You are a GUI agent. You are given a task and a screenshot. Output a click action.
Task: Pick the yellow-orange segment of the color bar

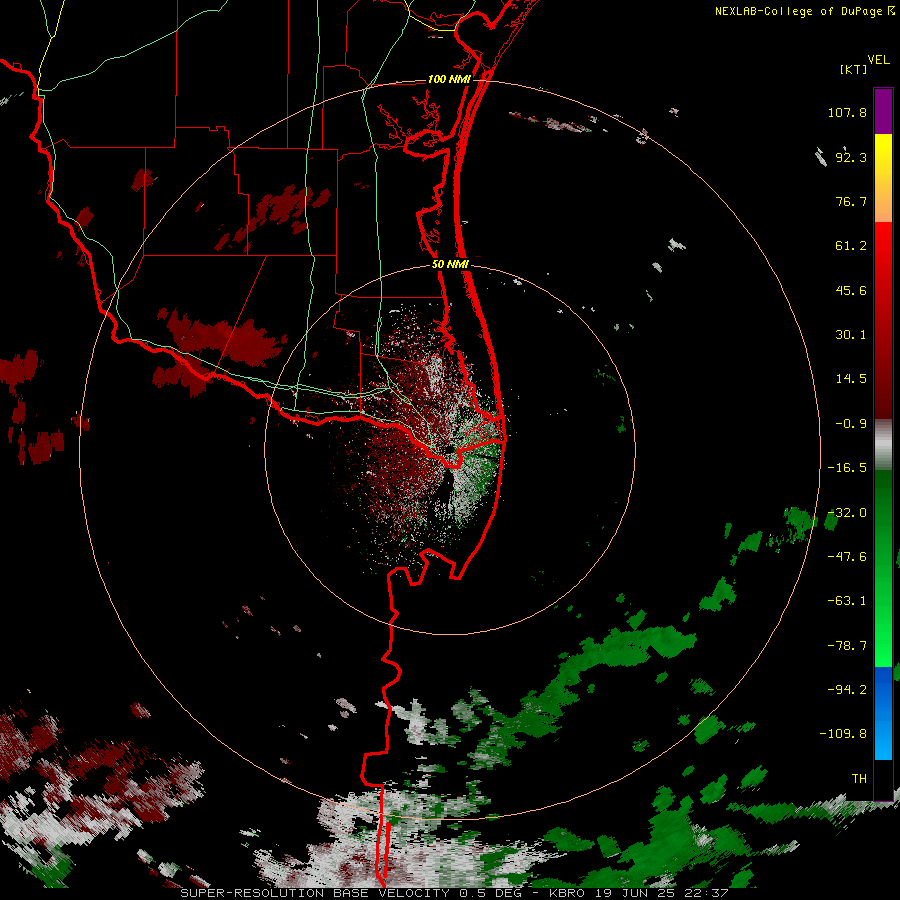(x=883, y=178)
